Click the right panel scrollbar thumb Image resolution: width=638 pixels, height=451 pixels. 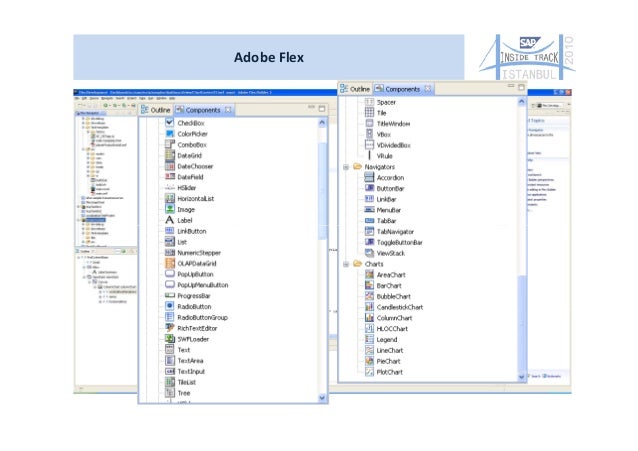click(x=522, y=323)
